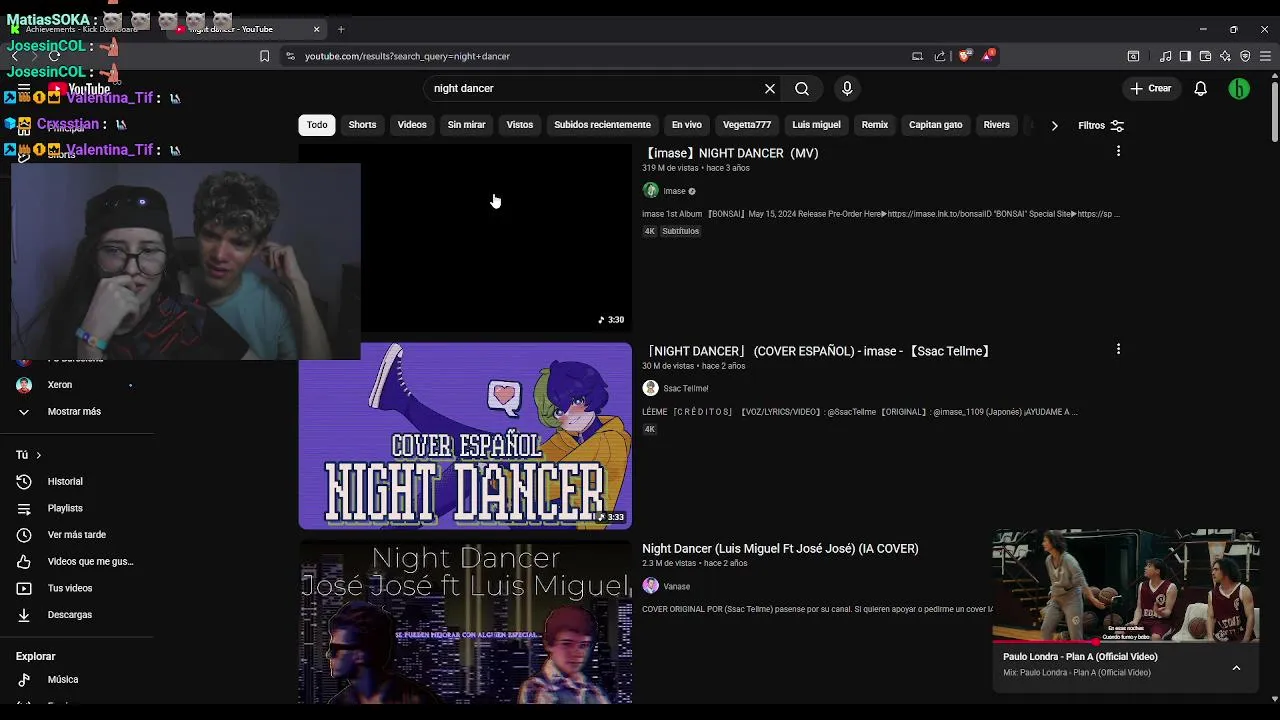Select the Vistos chip
Screen dimensions: 1280x720
point(520,125)
